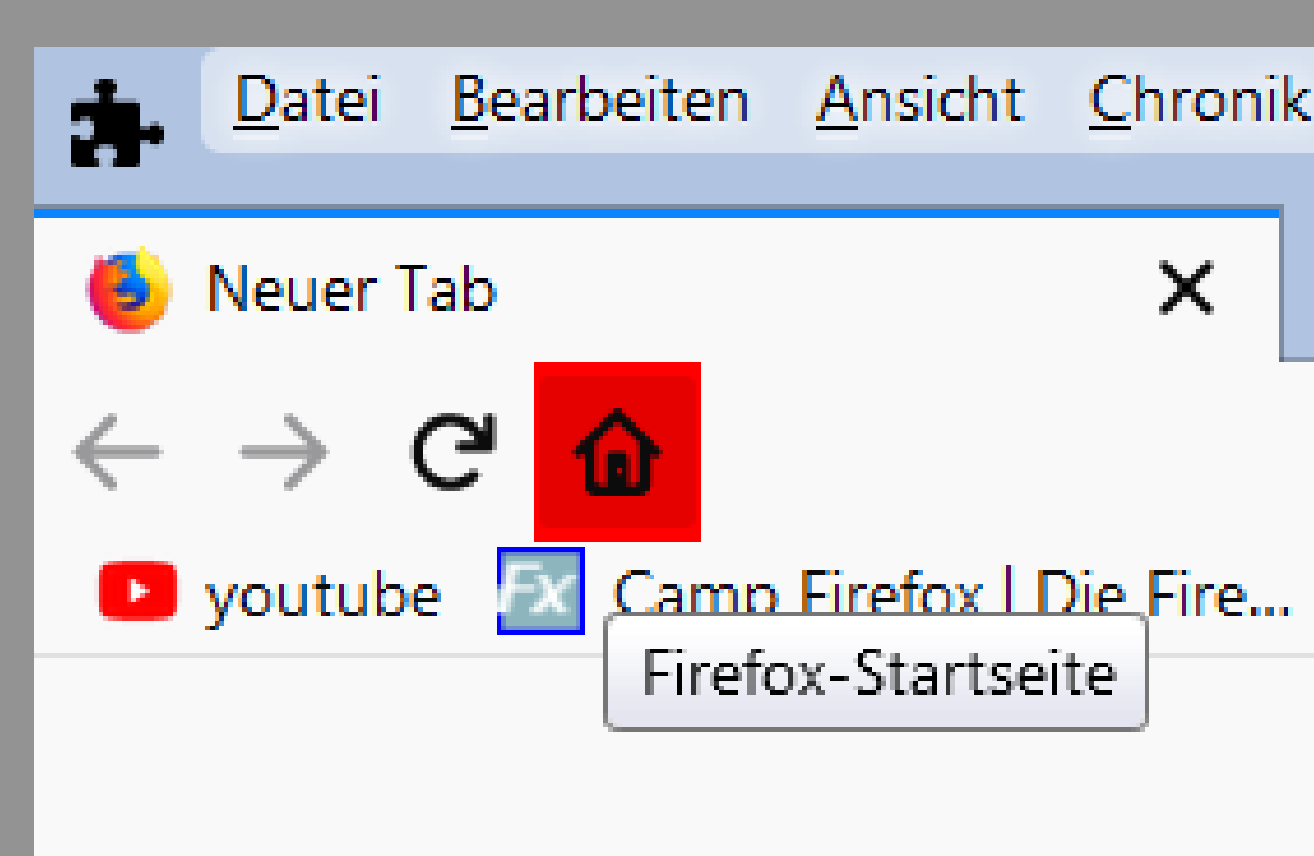
Task: Click the red YouTube play icon
Action: (138, 591)
